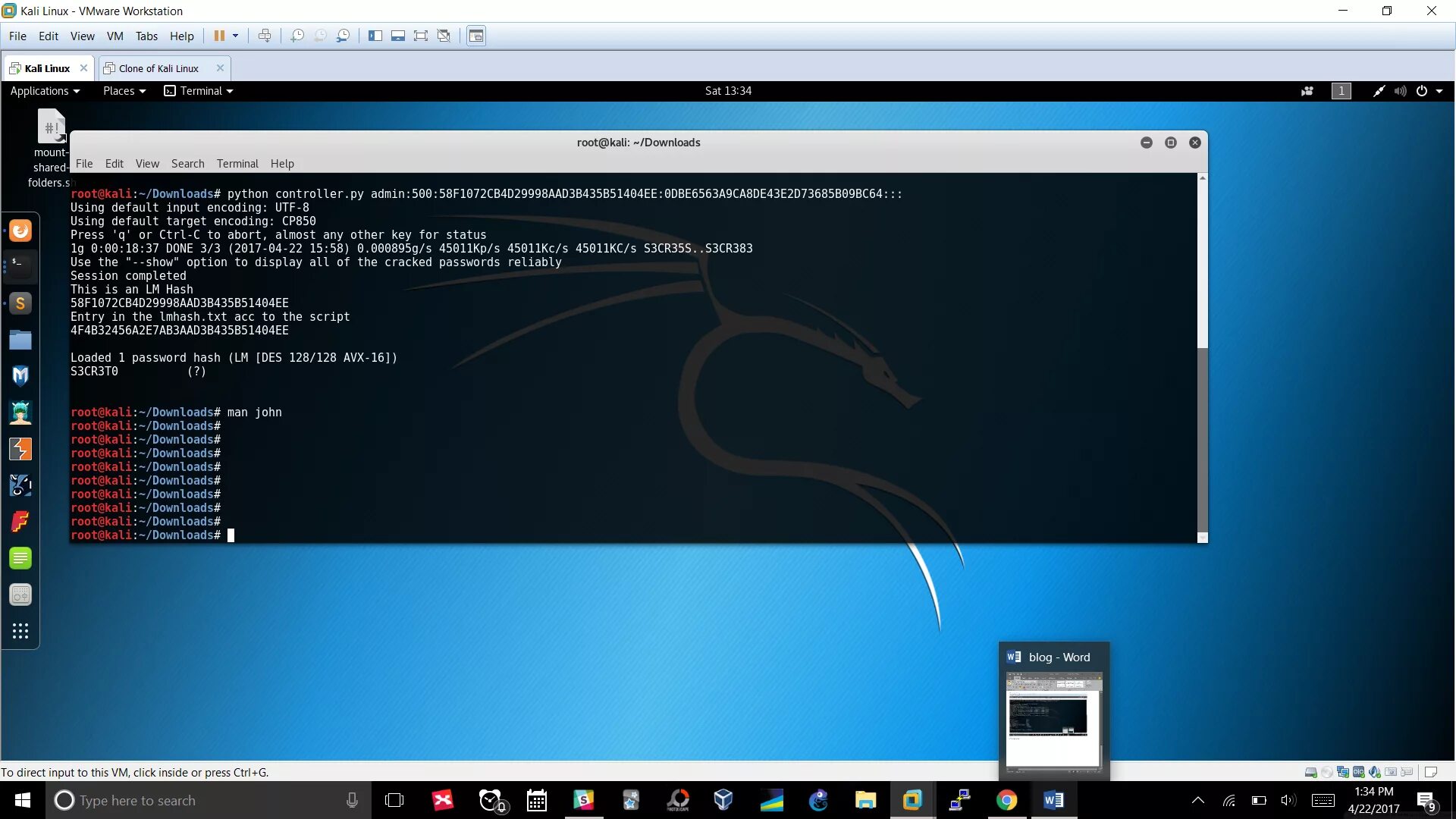Switch to Clone of Kali Linux tab
1456x819 pixels.
pos(158,68)
